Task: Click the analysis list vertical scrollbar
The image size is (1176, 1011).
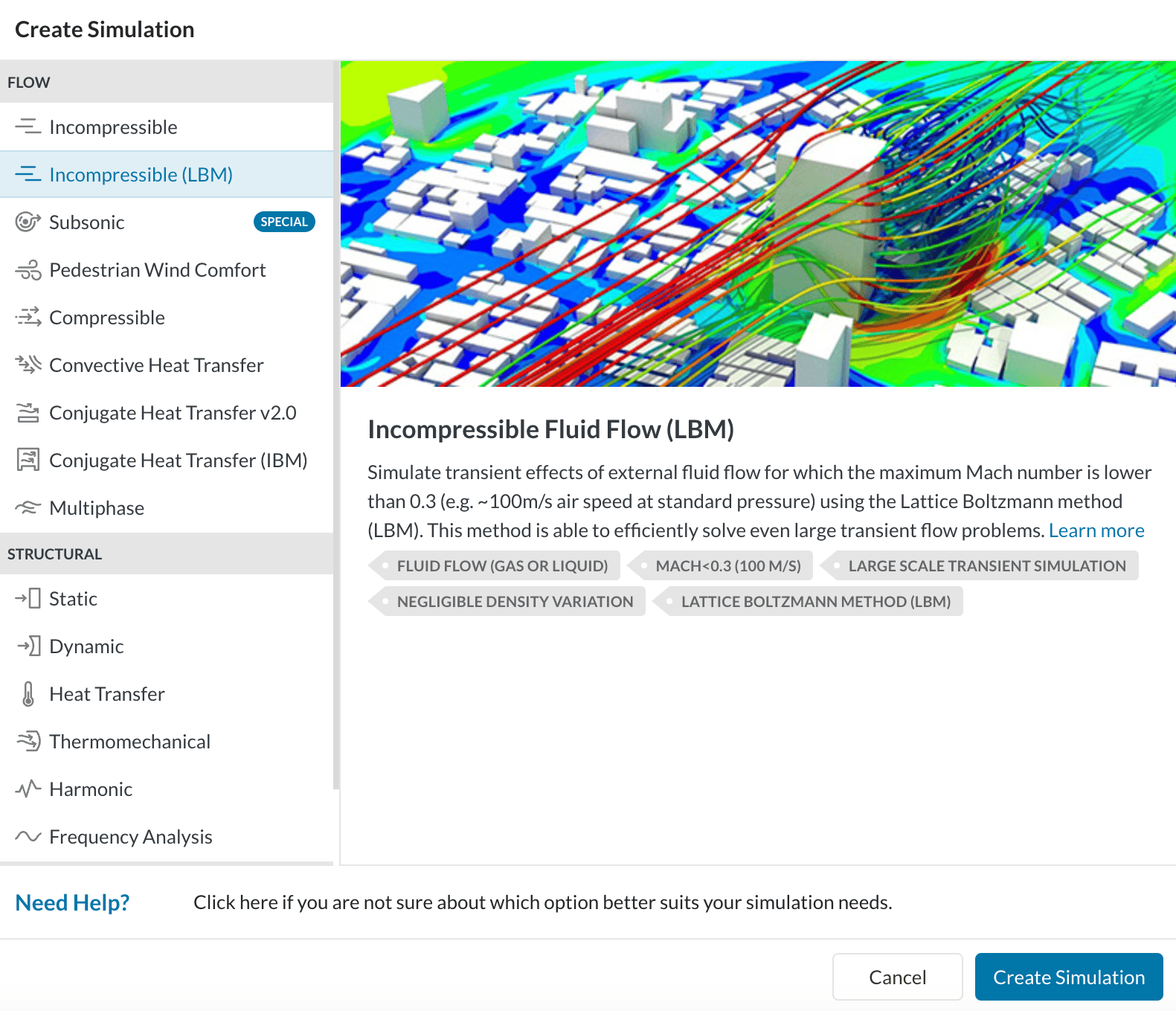Action: 336,424
